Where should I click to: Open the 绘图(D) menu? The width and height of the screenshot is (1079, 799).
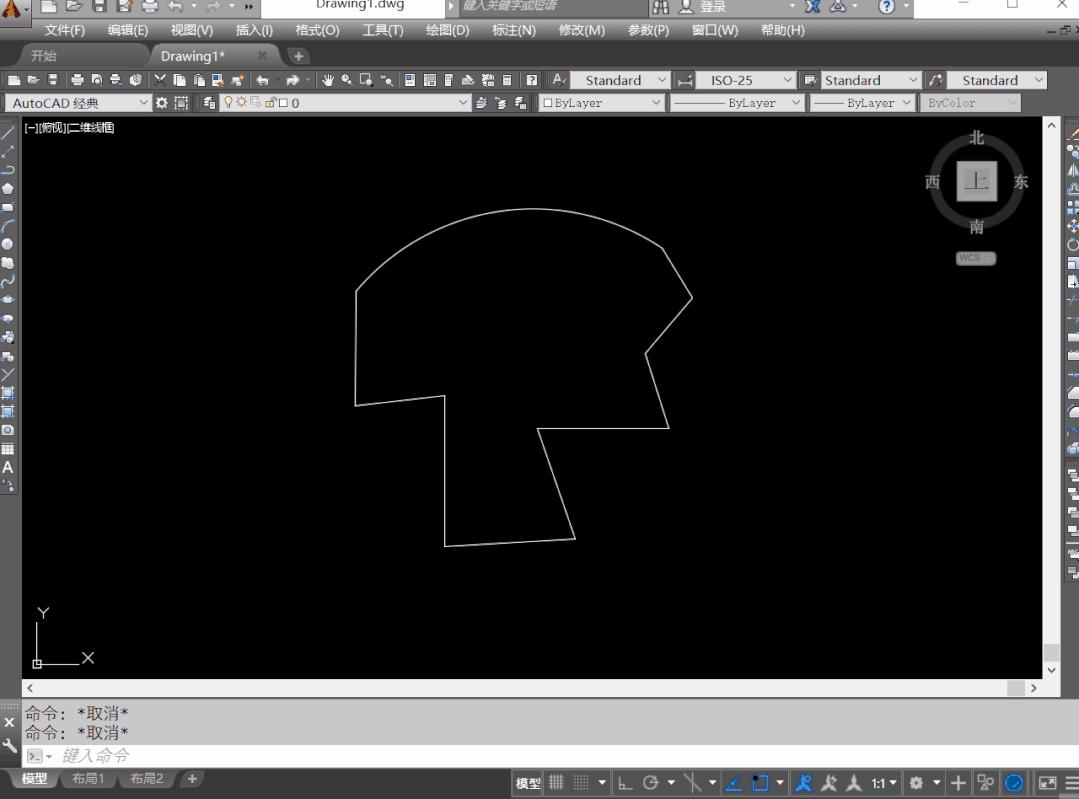pyautogui.click(x=447, y=30)
